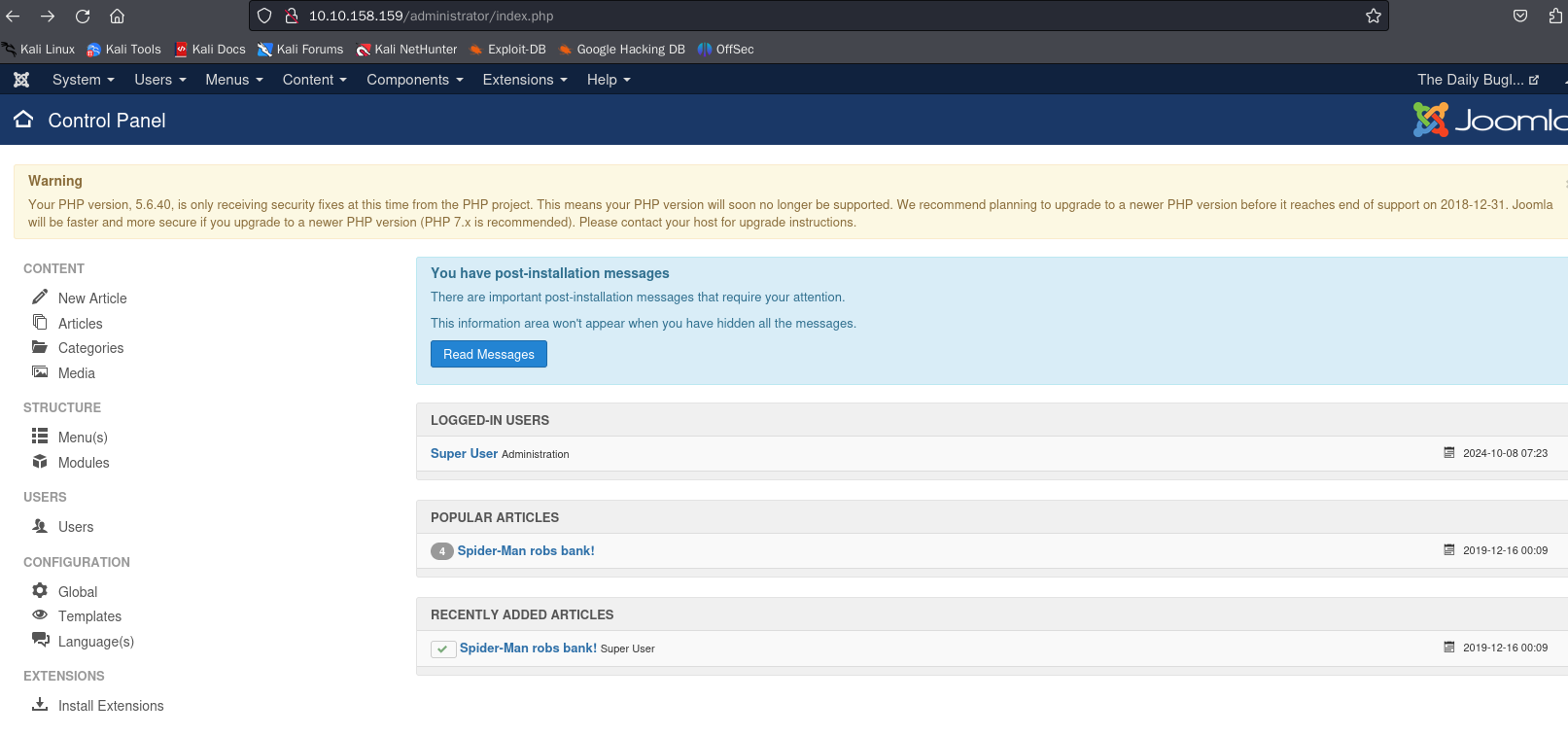Click the Warning heading in alert
Viewport: 1568px width, 736px height.
(55, 181)
